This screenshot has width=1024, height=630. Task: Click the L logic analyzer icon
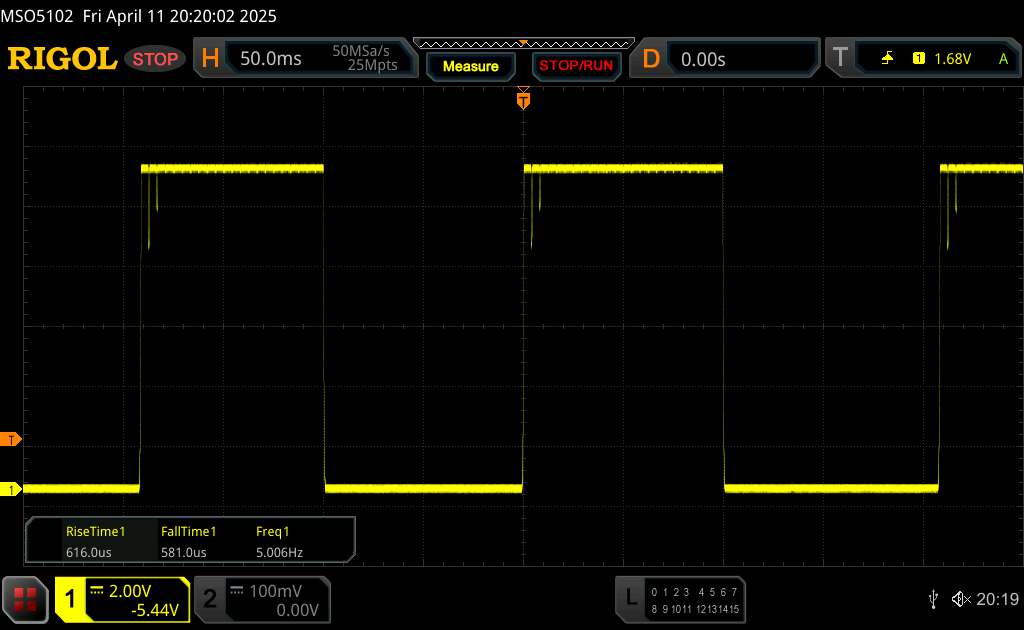pyautogui.click(x=630, y=598)
